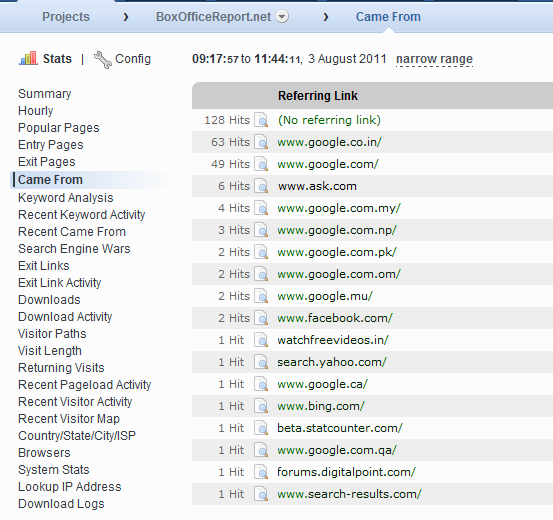Open the narrow range option
The image size is (553, 520).
[434, 59]
